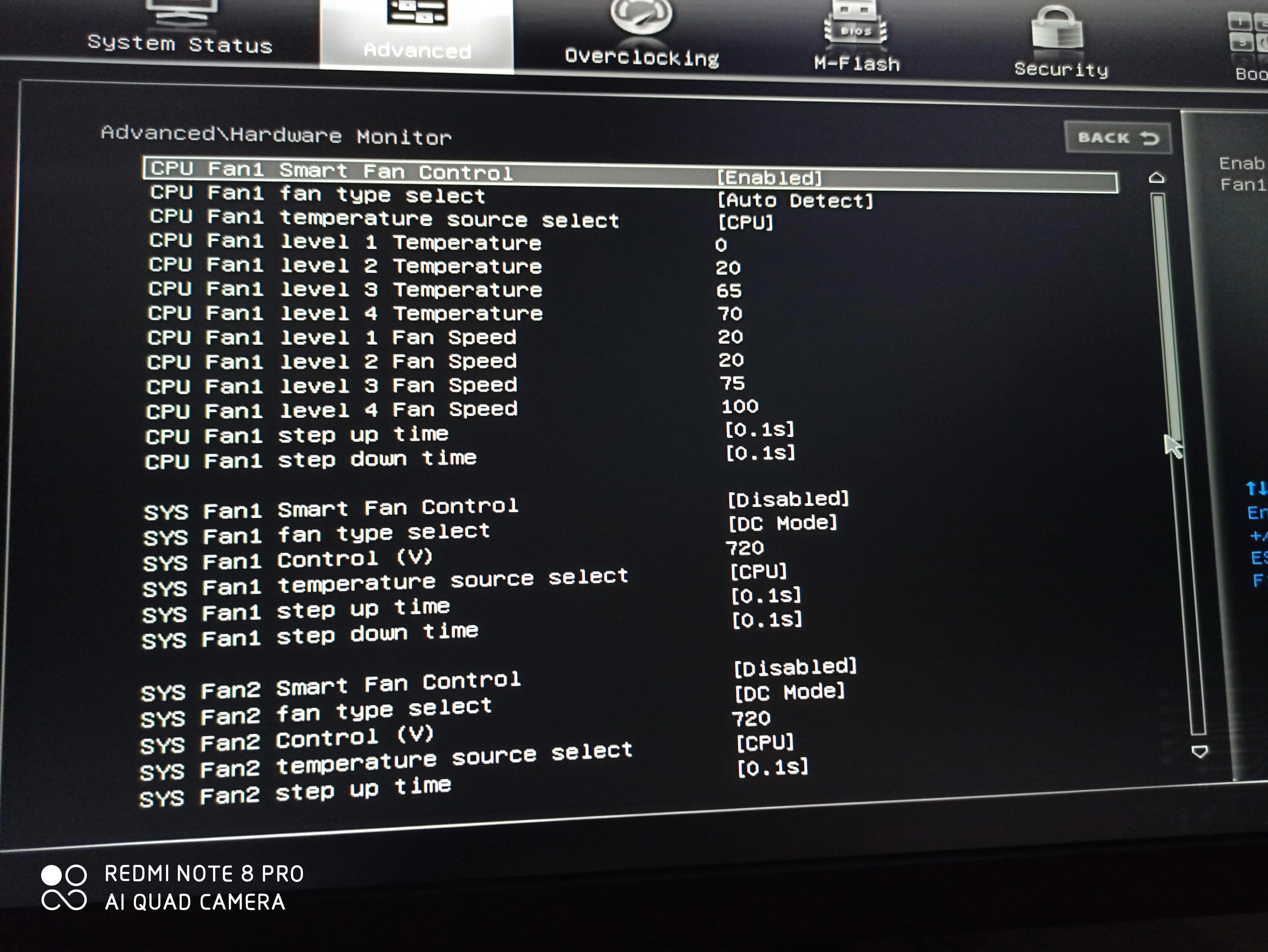1268x952 pixels.
Task: Switch to the Overclocking tab label
Action: [641, 57]
